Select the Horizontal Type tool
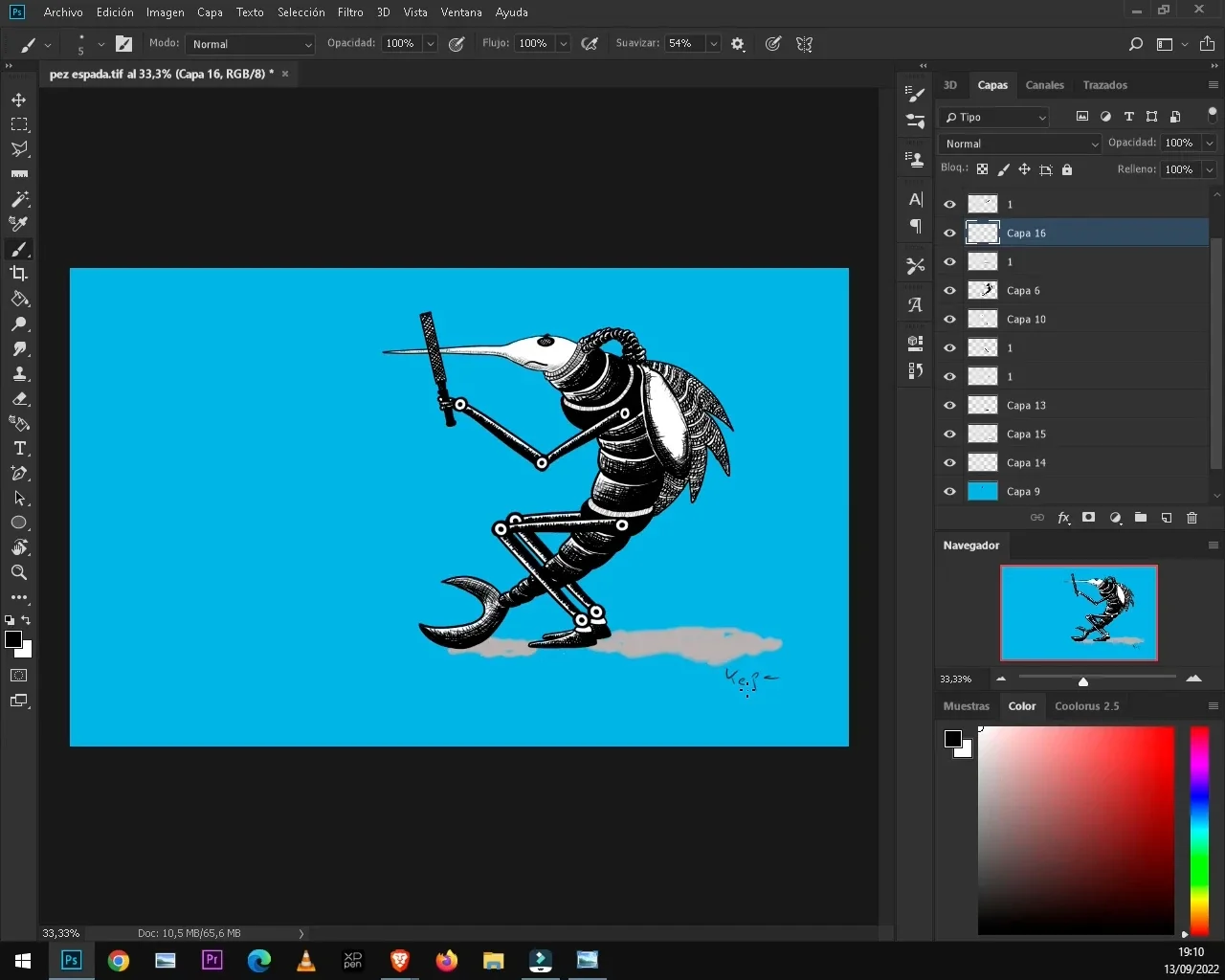Image resolution: width=1225 pixels, height=980 pixels. (19, 449)
